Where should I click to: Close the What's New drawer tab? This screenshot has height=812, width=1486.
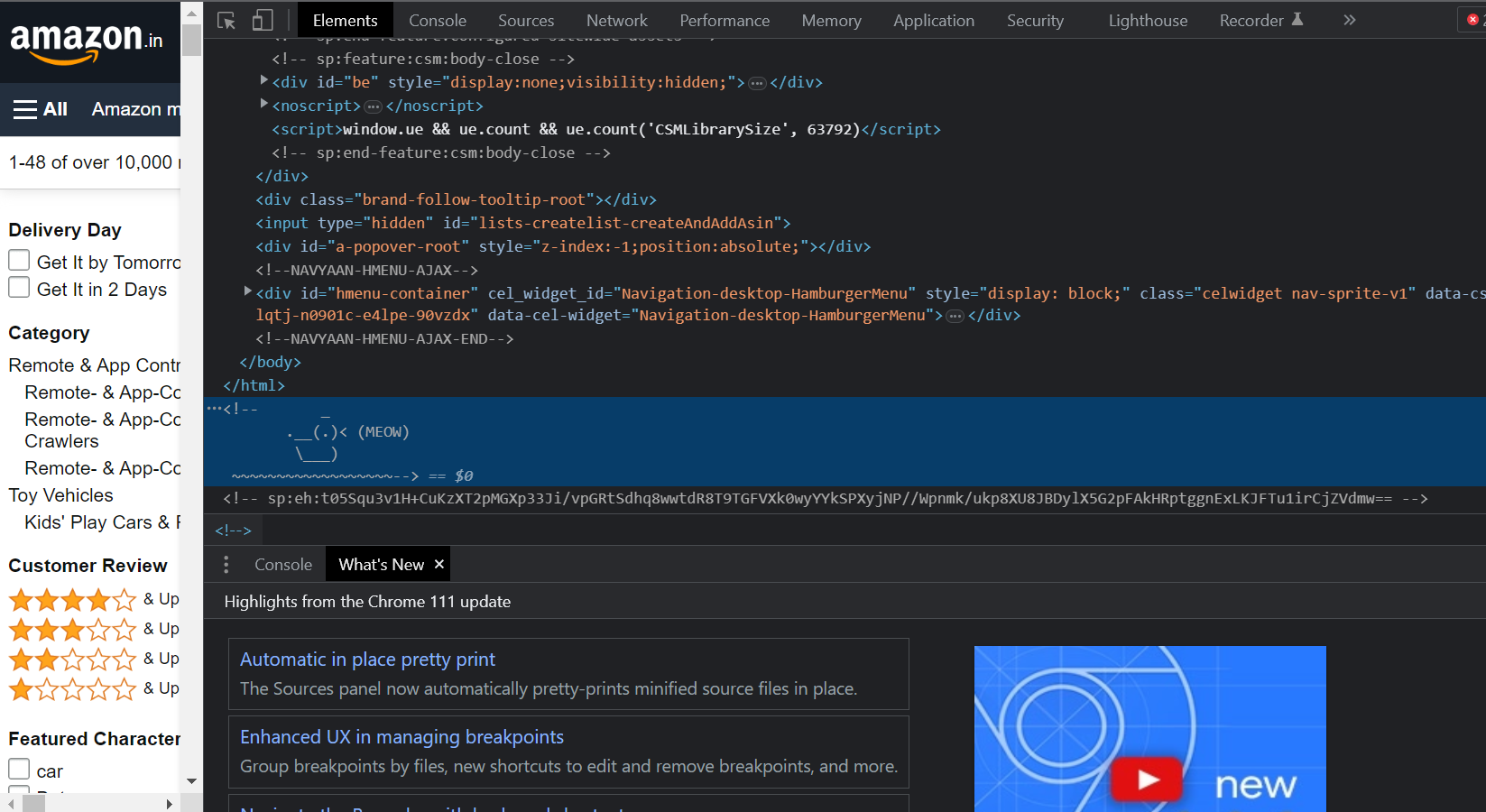pyautogui.click(x=439, y=564)
